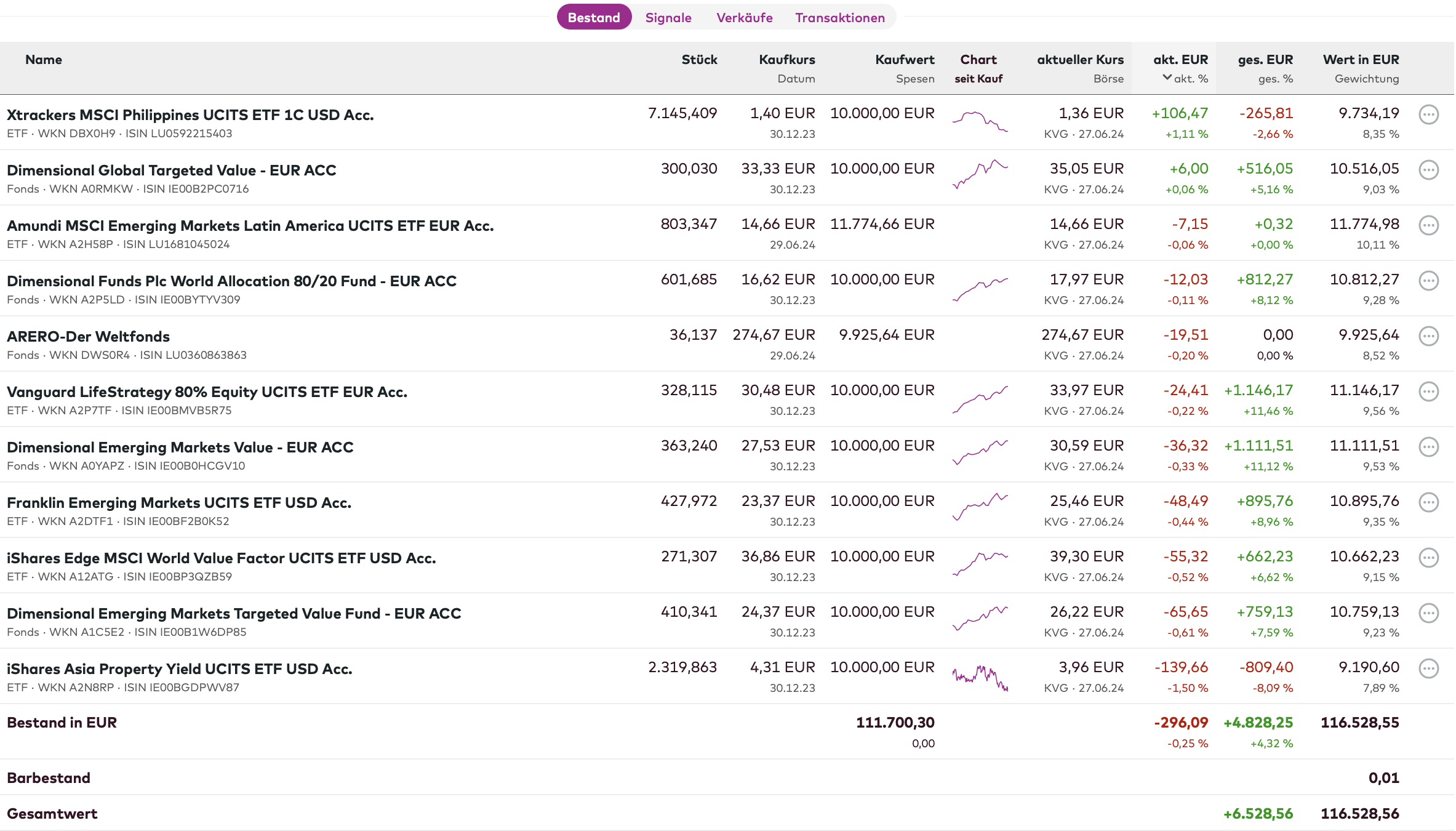Screen dimensions: 1456x831
Task: Open options menu for Dimensional Global Targeted Value
Action: pos(1428,170)
